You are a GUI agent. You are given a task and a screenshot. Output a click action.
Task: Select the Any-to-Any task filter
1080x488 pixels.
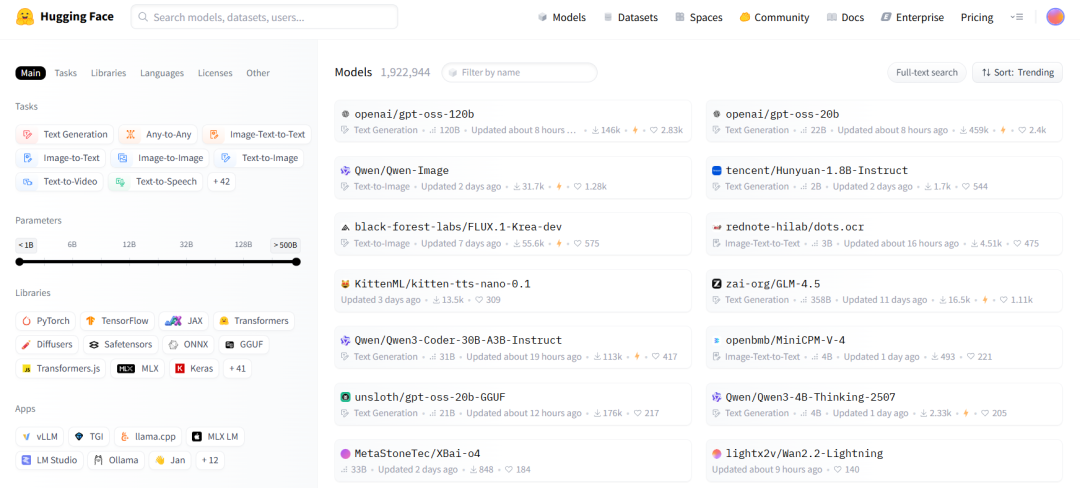[x=158, y=135]
